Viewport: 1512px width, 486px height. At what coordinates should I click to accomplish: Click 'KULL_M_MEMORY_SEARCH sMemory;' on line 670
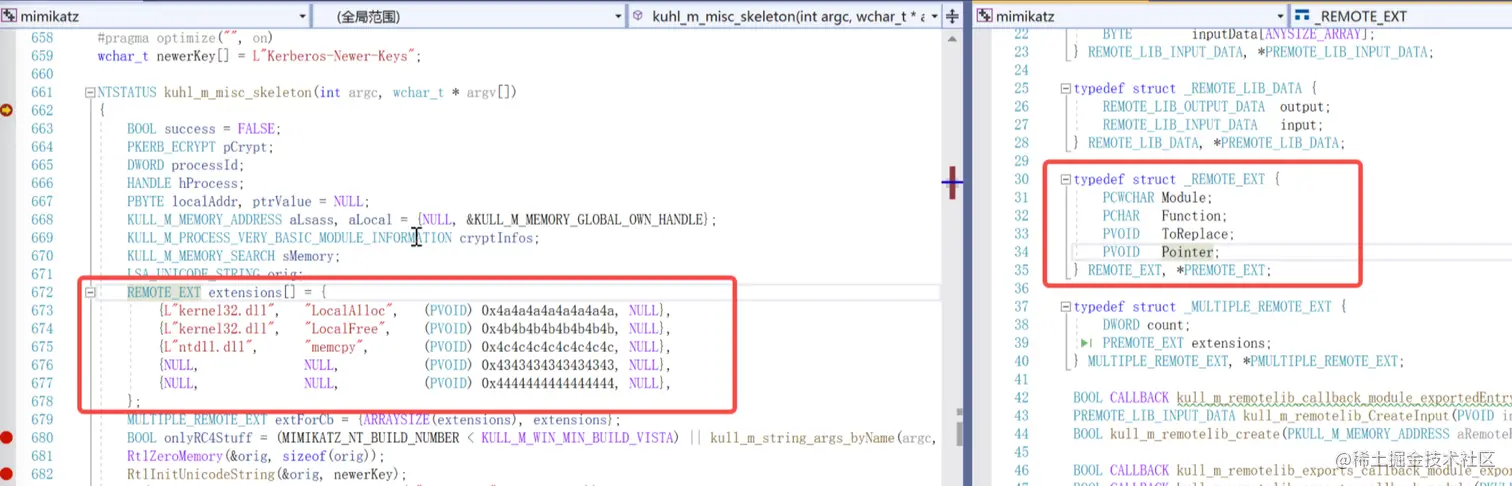click(233, 256)
